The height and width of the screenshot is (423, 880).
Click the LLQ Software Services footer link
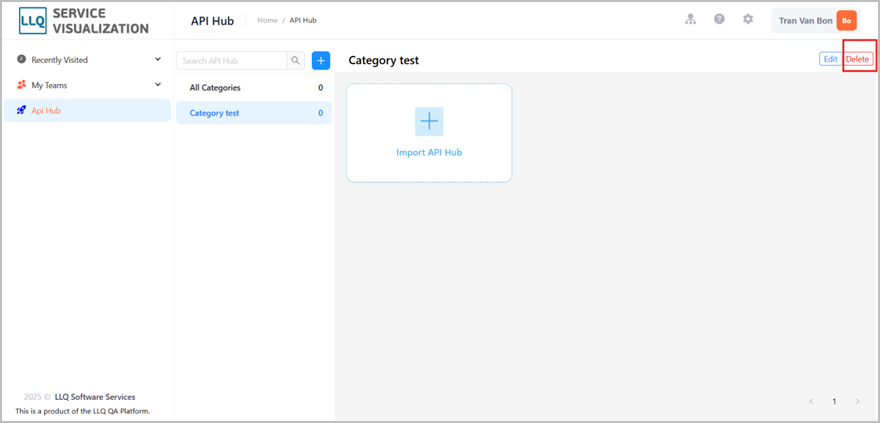pos(95,397)
